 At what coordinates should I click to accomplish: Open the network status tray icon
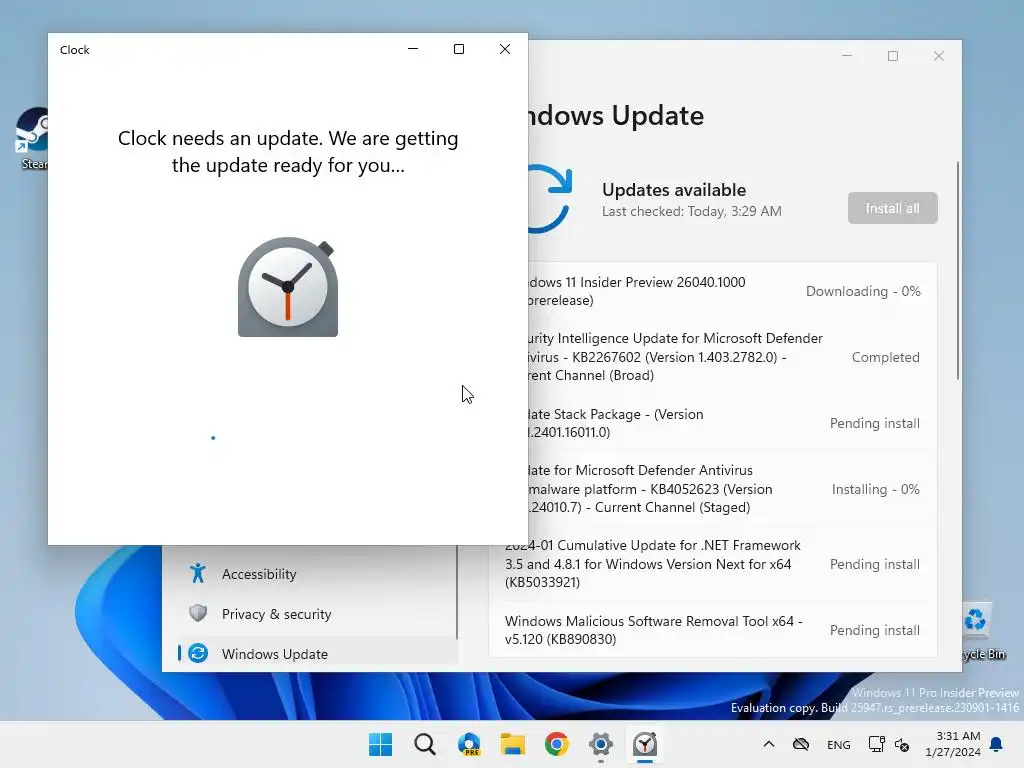coord(876,744)
